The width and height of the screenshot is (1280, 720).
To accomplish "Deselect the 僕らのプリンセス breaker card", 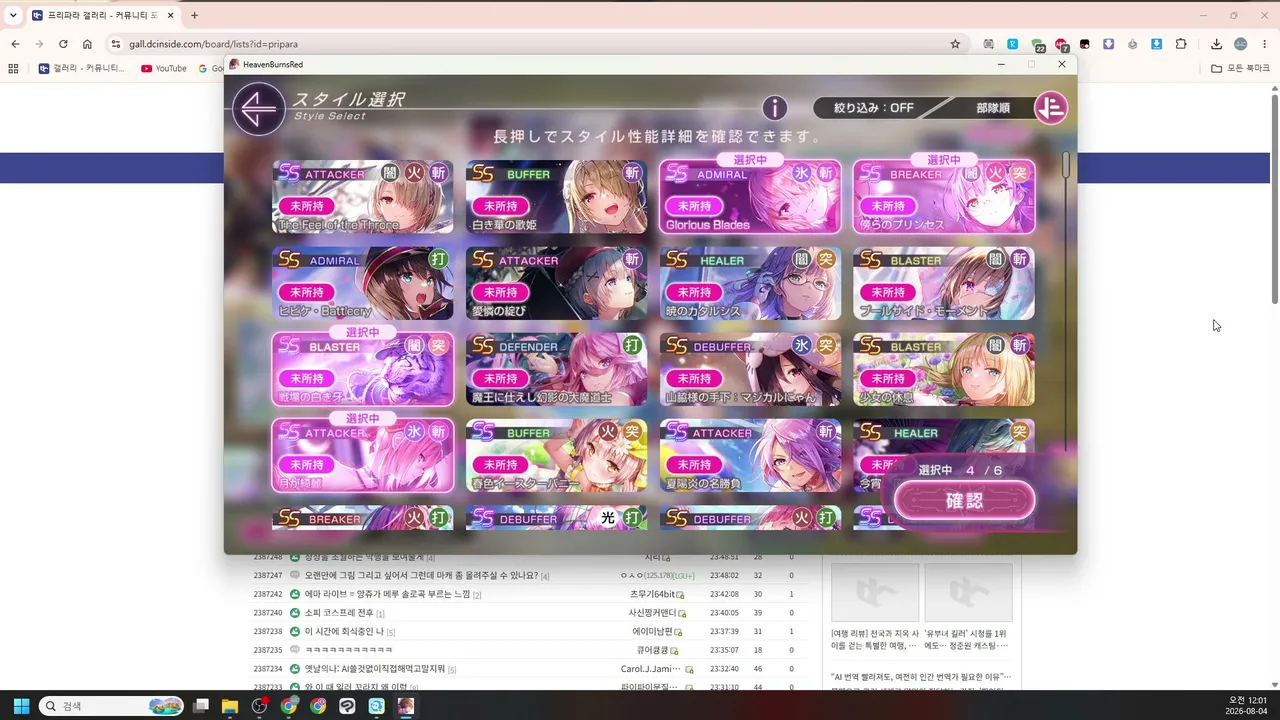I will (944, 197).
